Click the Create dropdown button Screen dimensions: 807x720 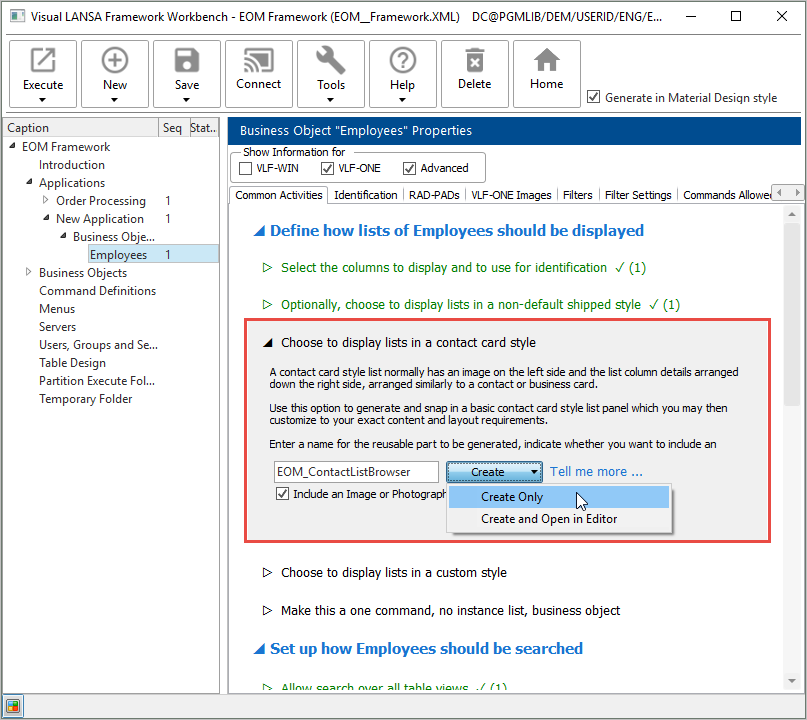click(x=494, y=472)
